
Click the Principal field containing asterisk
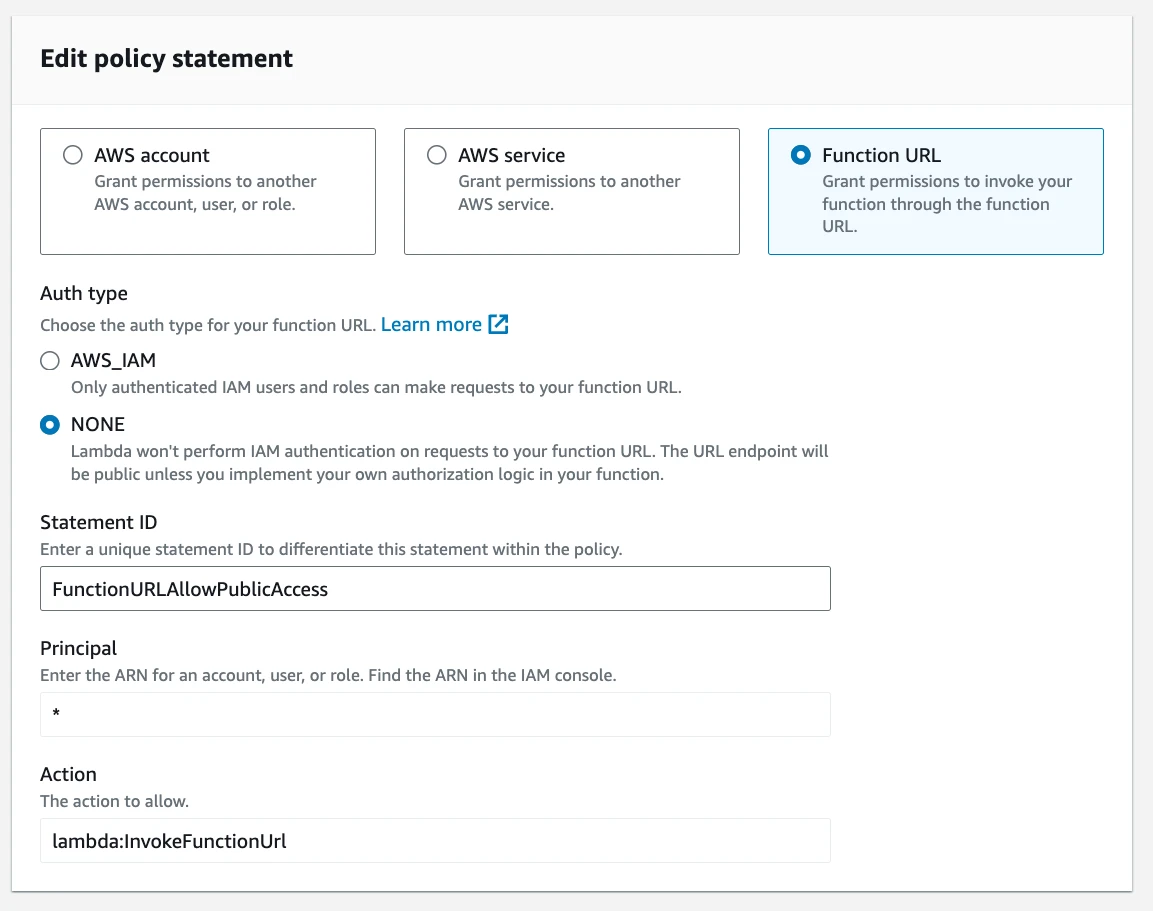435,715
